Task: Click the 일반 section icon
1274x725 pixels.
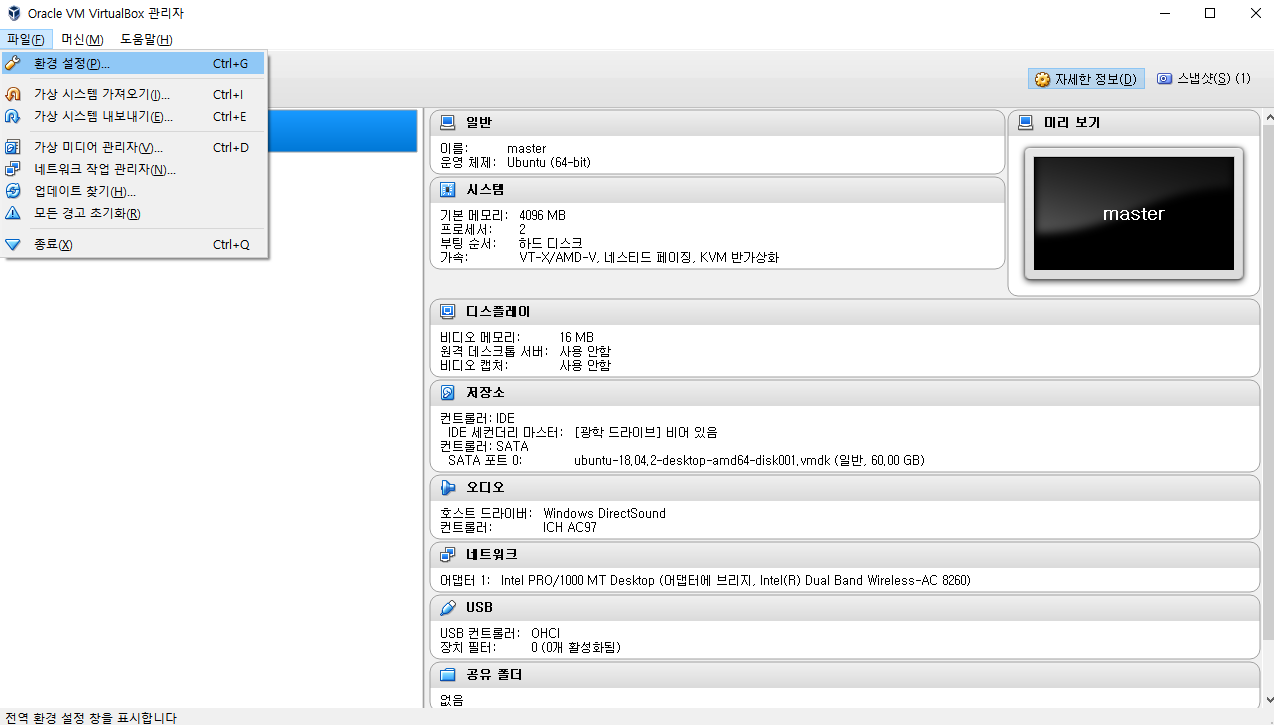Action: [448, 123]
